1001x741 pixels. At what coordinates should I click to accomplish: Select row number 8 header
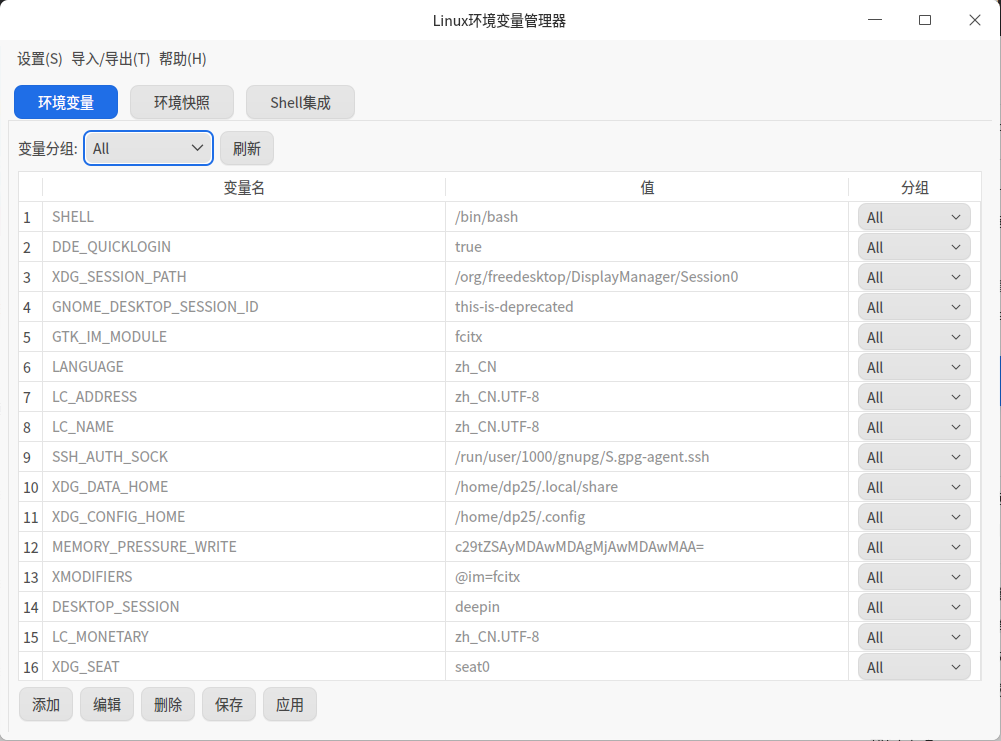(x=31, y=427)
